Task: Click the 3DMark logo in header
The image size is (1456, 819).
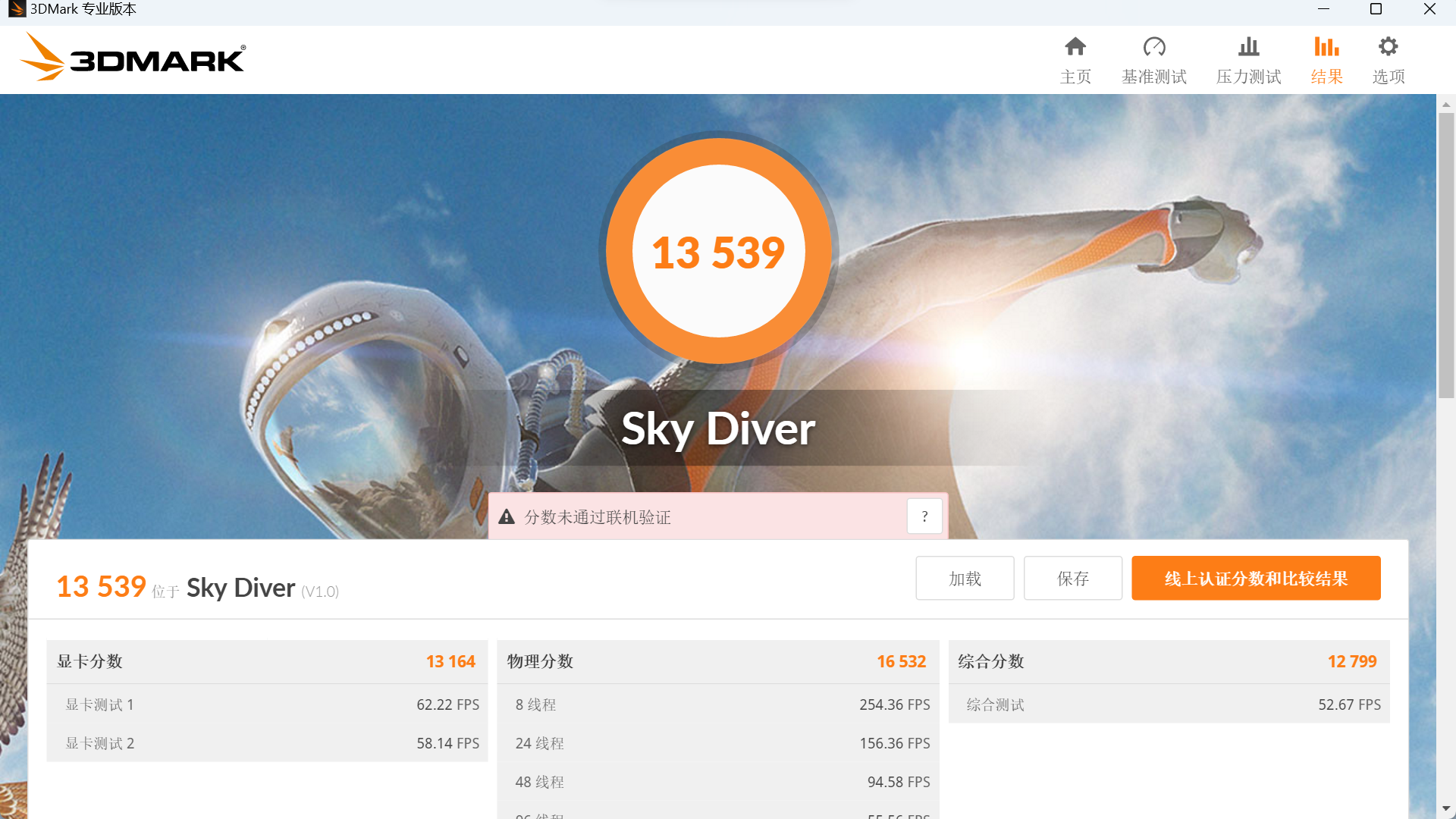Action: click(133, 57)
